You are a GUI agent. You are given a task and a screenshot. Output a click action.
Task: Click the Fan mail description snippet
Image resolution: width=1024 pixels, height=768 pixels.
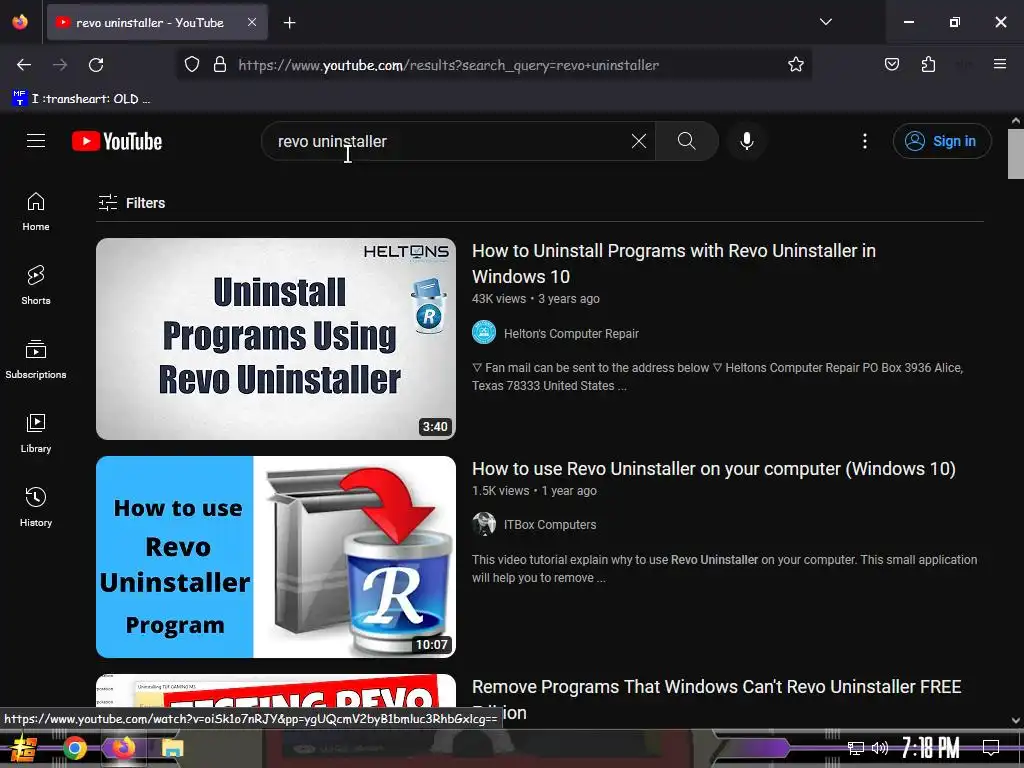coord(717,377)
